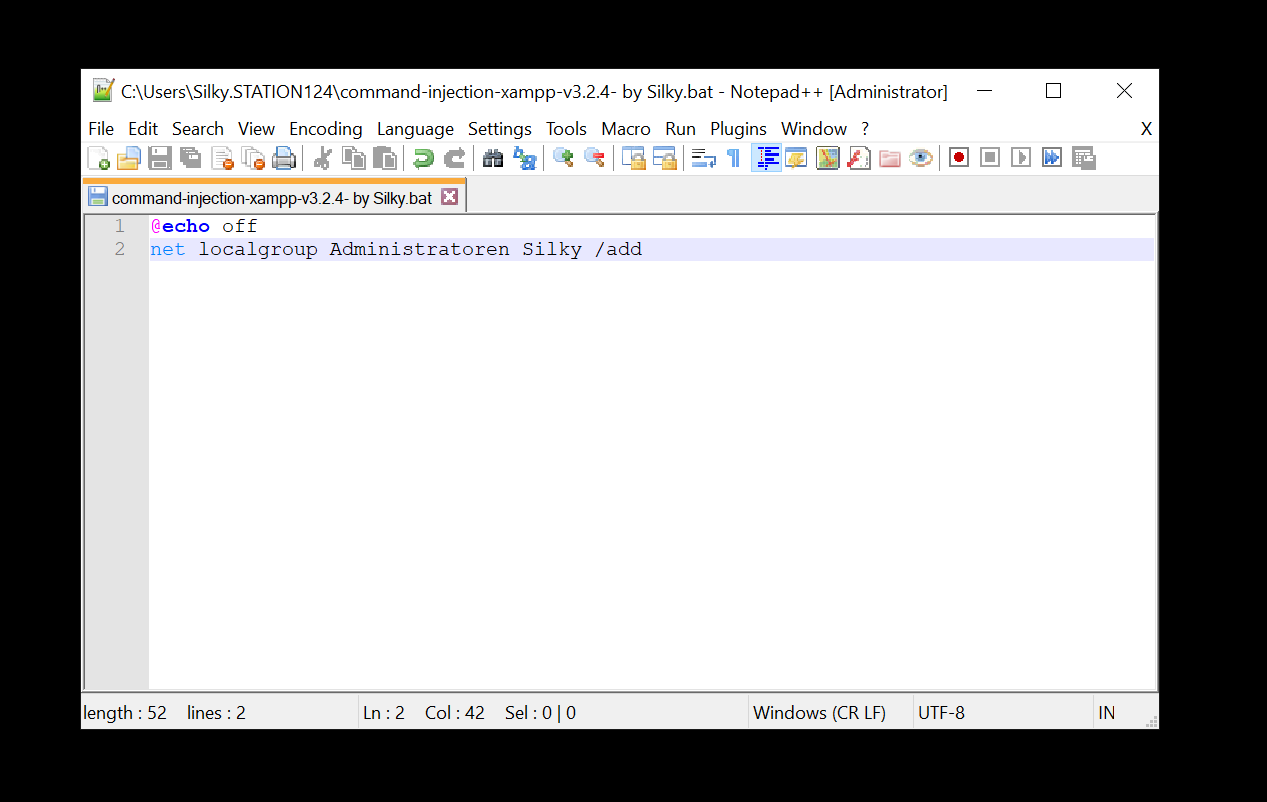Click line number 2 in margin
The width and height of the screenshot is (1267, 802).
120,249
